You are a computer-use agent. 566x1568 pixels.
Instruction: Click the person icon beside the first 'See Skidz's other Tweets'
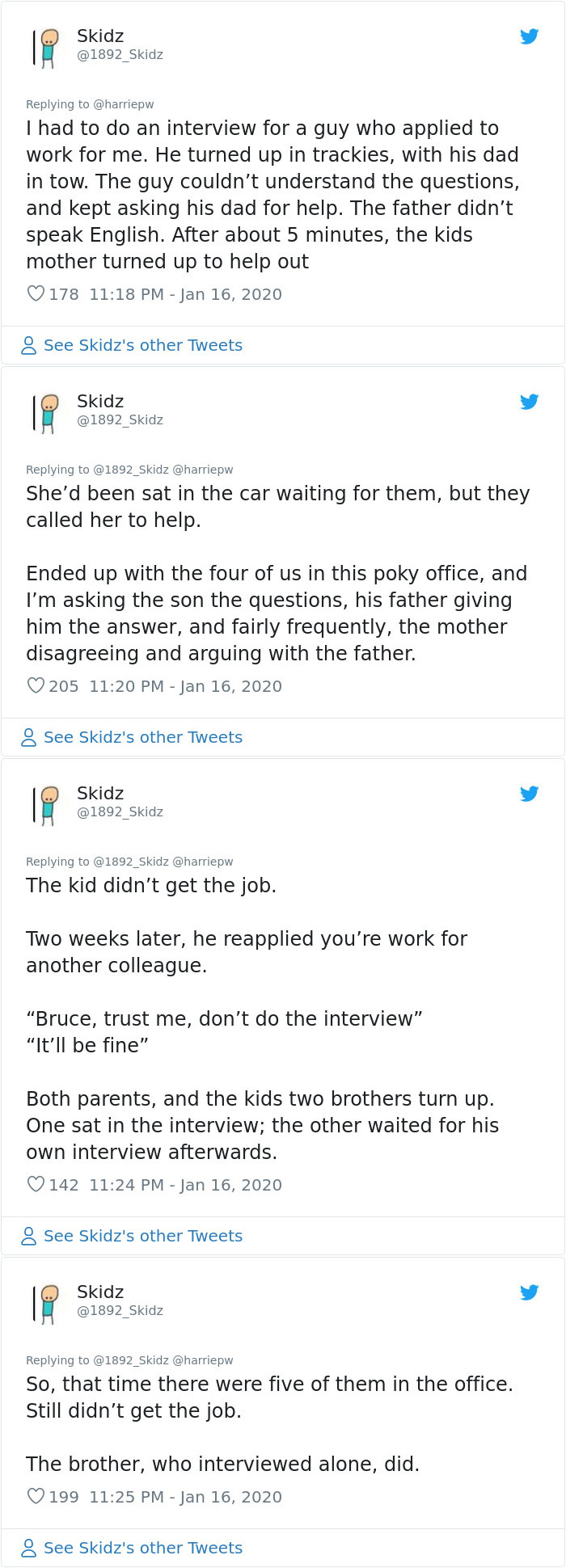(28, 345)
